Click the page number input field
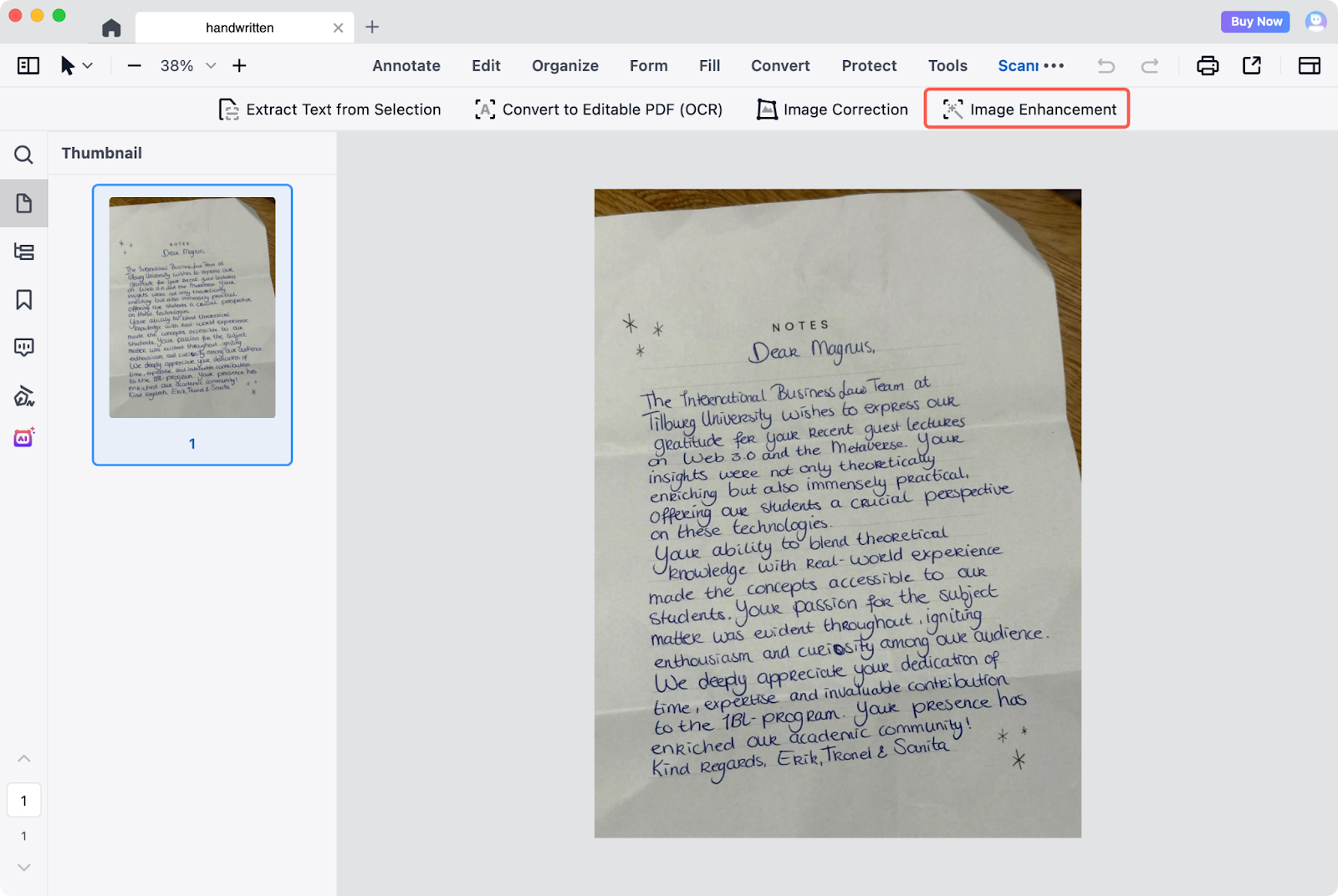 [23, 801]
